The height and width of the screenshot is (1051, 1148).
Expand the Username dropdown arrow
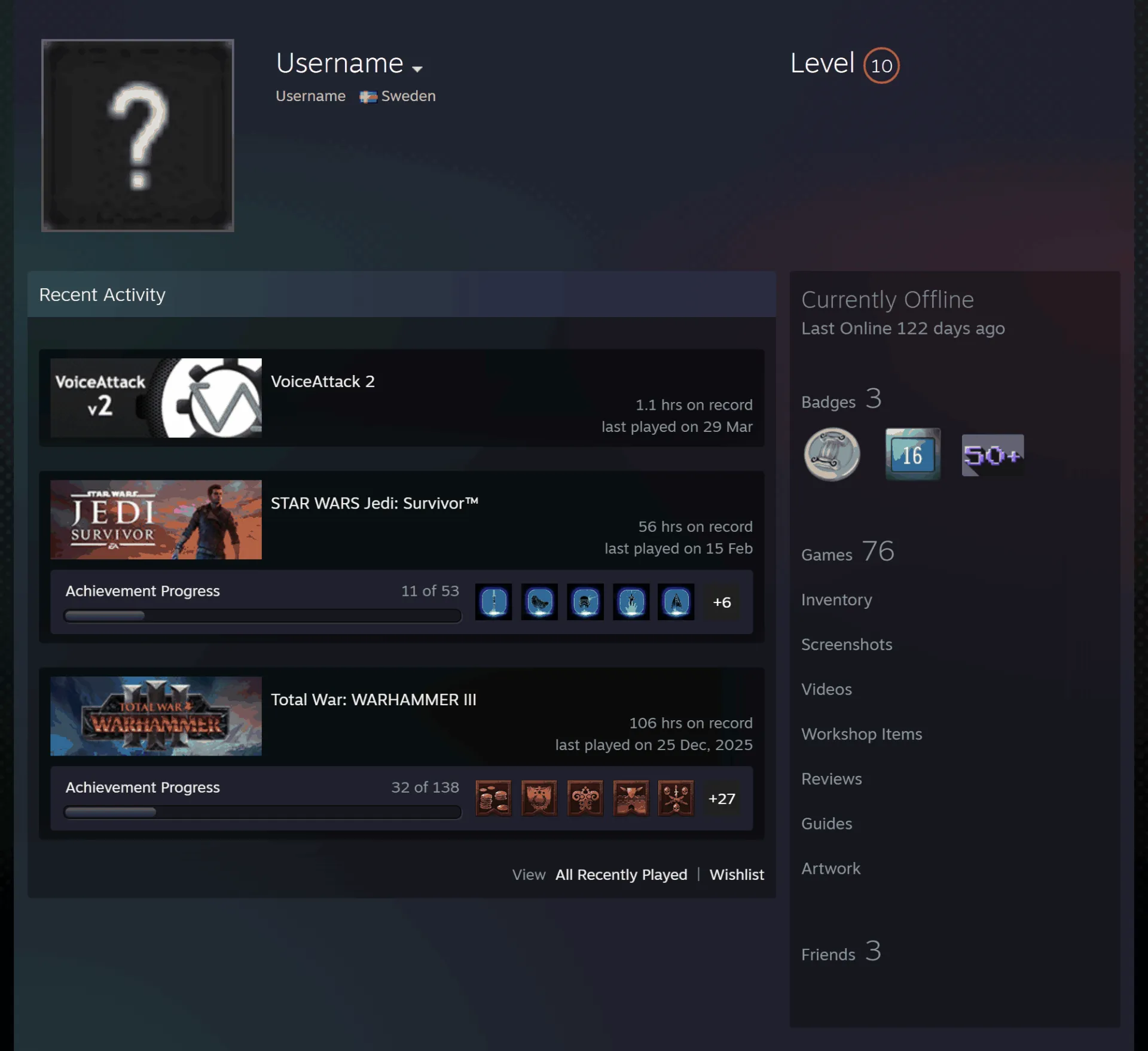(417, 69)
